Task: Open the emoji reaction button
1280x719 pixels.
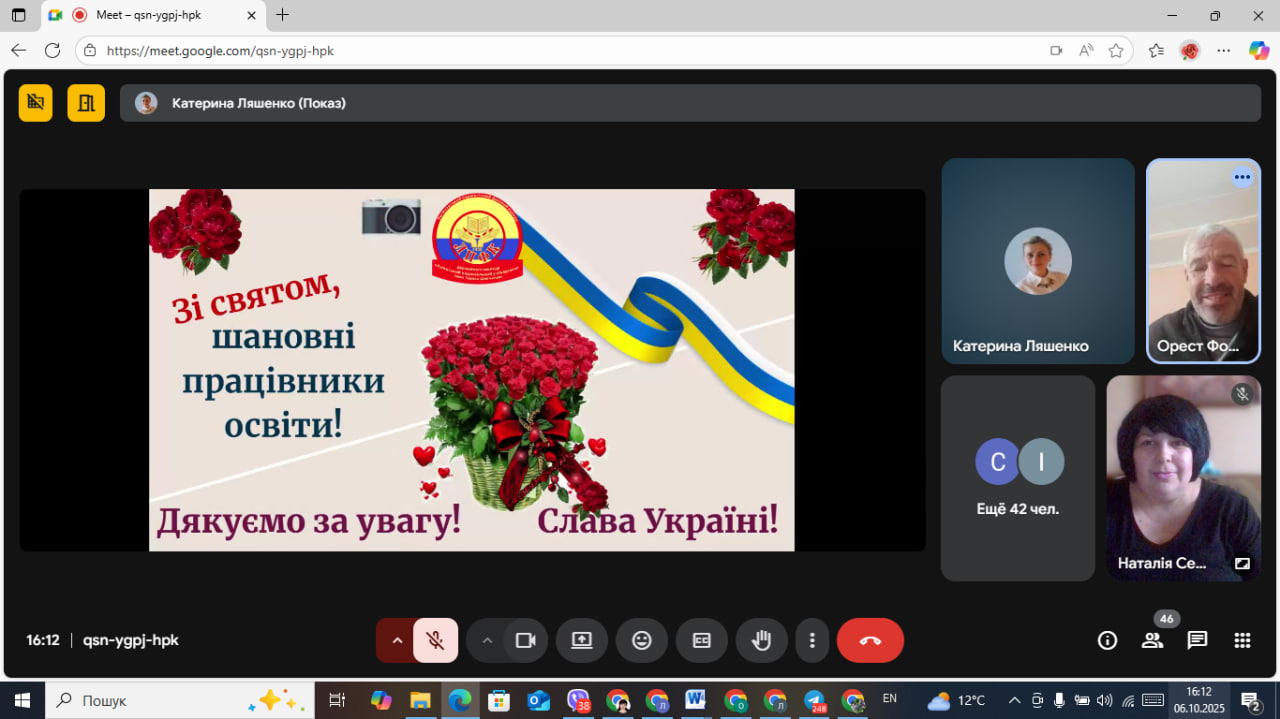Action: click(642, 641)
